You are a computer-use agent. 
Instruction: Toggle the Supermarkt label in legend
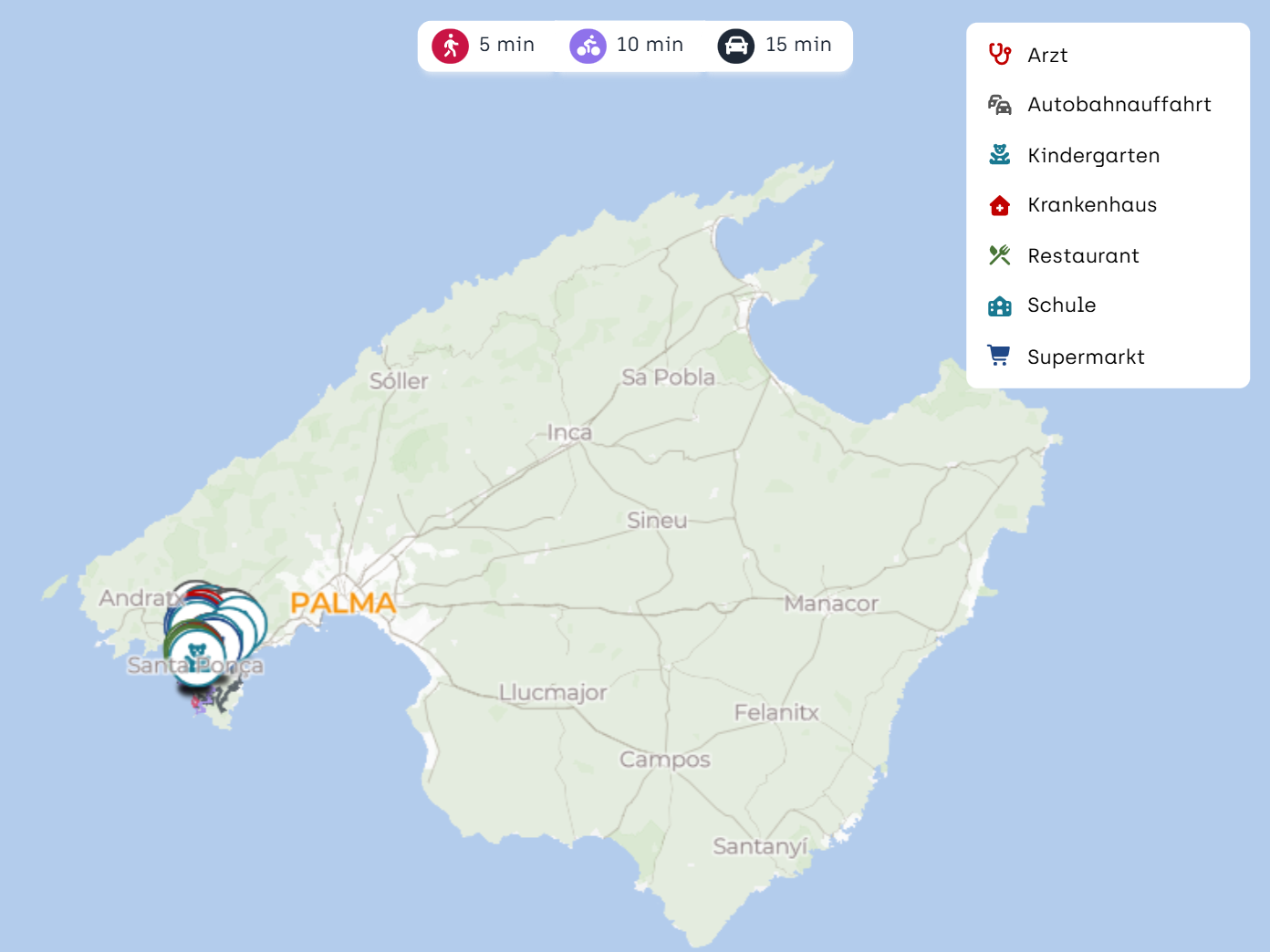click(x=1085, y=357)
